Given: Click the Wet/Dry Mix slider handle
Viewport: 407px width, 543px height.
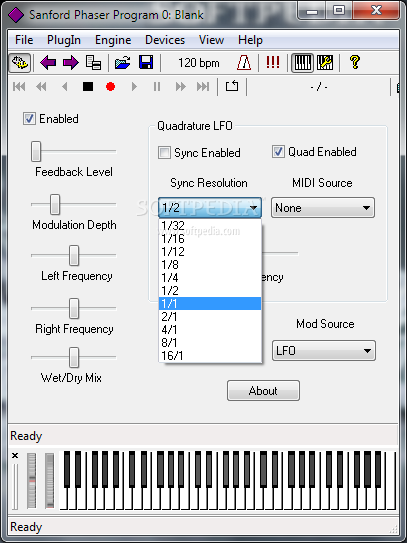Looking at the screenshot, I should click(x=74, y=357).
